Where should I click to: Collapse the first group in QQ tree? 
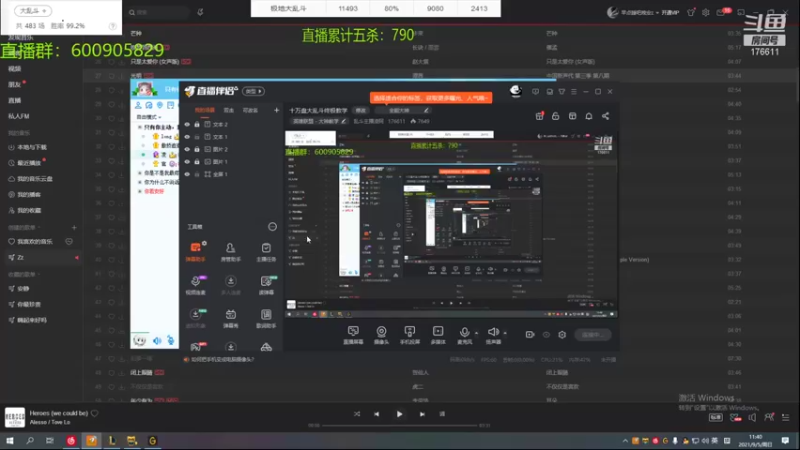(140, 127)
